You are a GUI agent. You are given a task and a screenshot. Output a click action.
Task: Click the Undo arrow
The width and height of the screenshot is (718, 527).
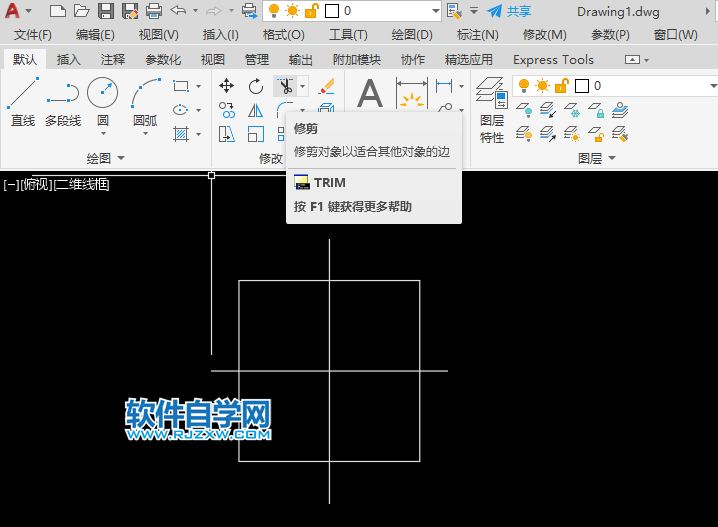pyautogui.click(x=178, y=11)
